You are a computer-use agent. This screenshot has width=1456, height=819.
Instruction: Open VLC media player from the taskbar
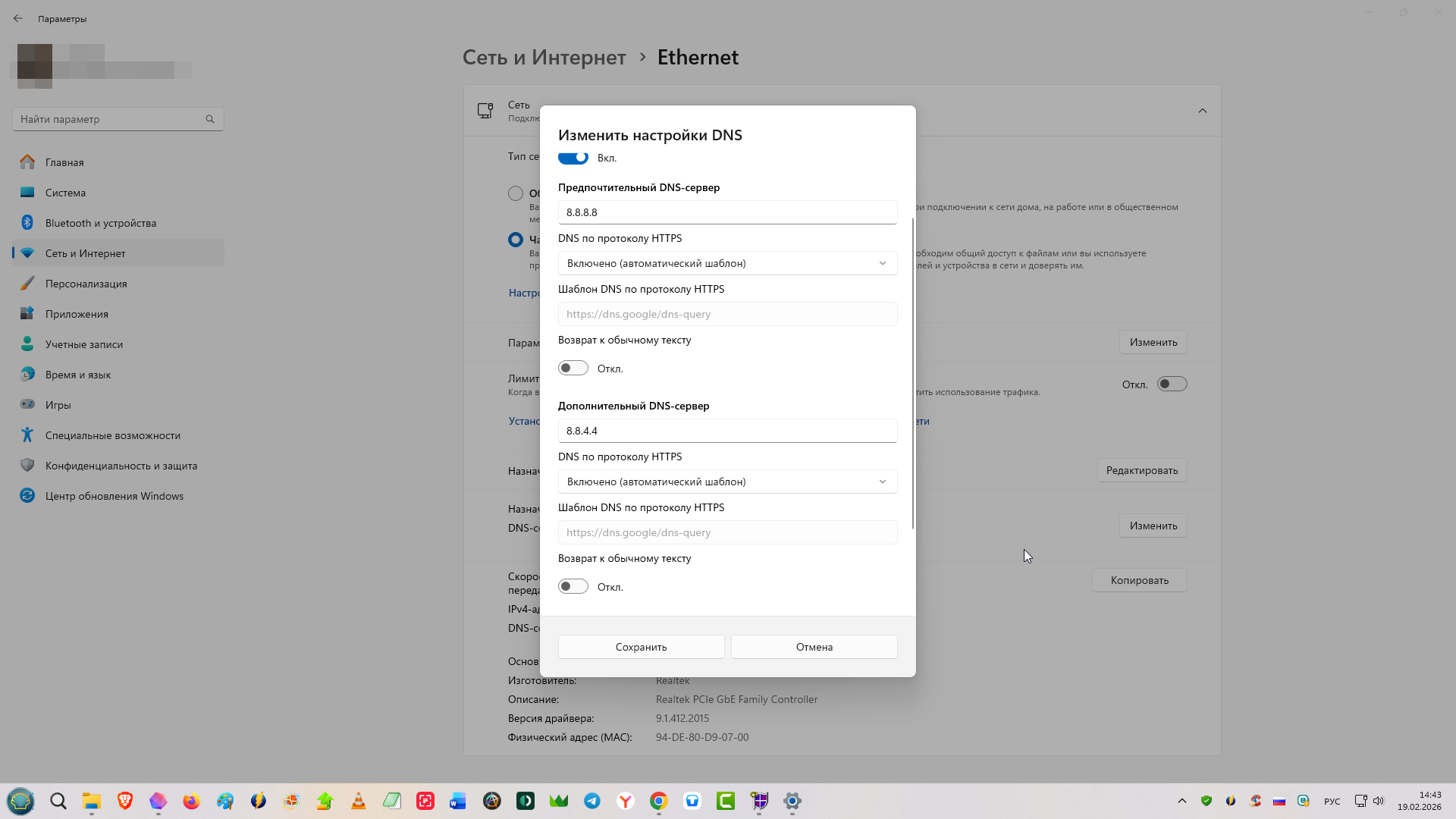click(x=359, y=801)
